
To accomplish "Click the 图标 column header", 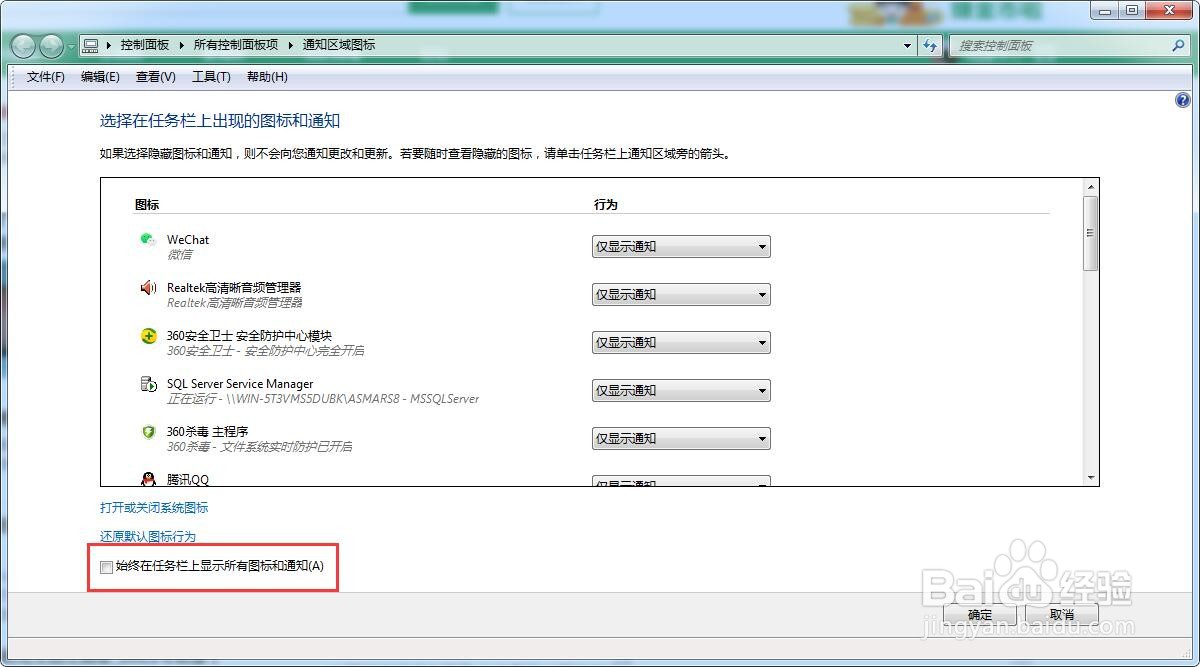I will [147, 204].
